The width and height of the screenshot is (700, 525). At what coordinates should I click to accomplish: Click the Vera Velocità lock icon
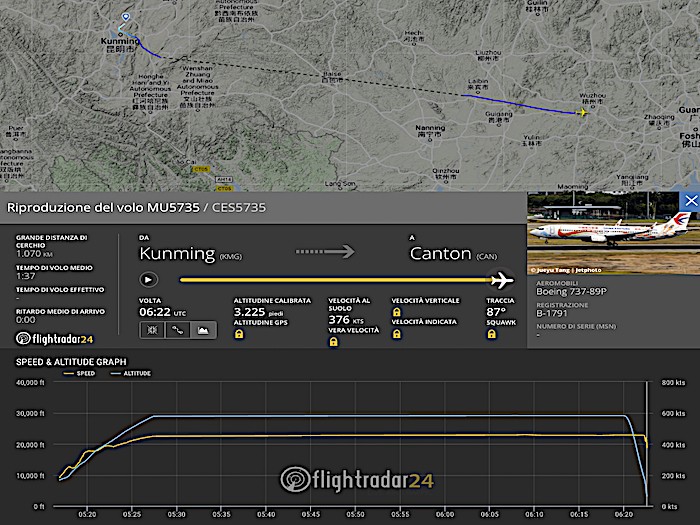pos(333,342)
